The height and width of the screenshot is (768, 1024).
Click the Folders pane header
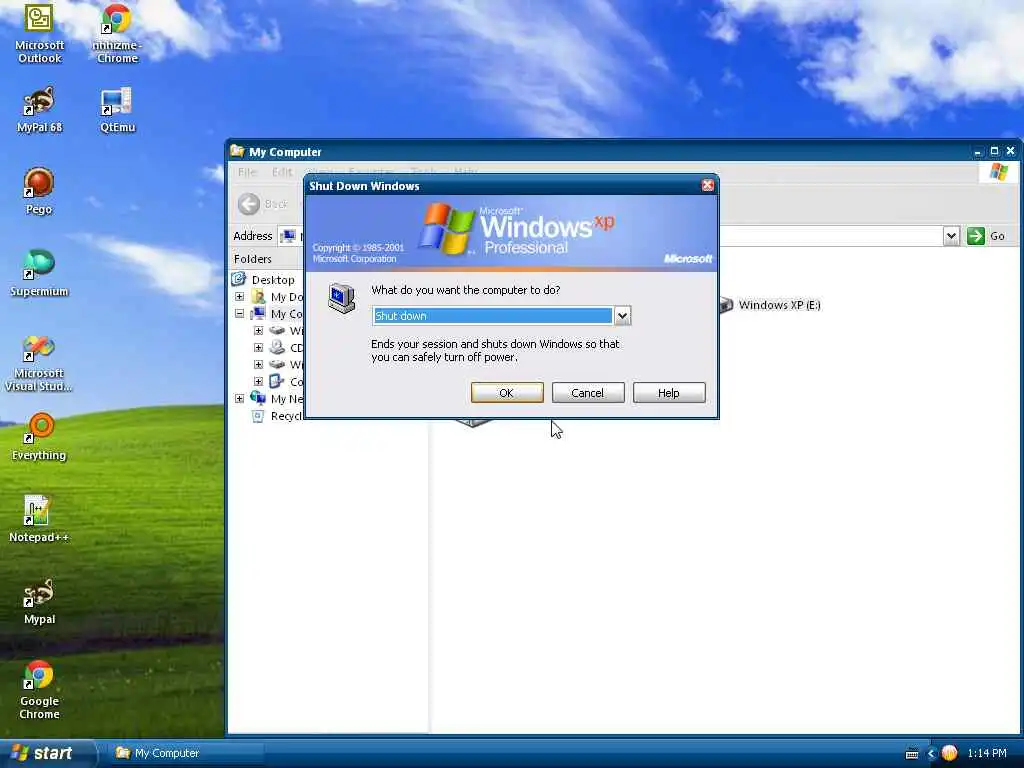(253, 259)
